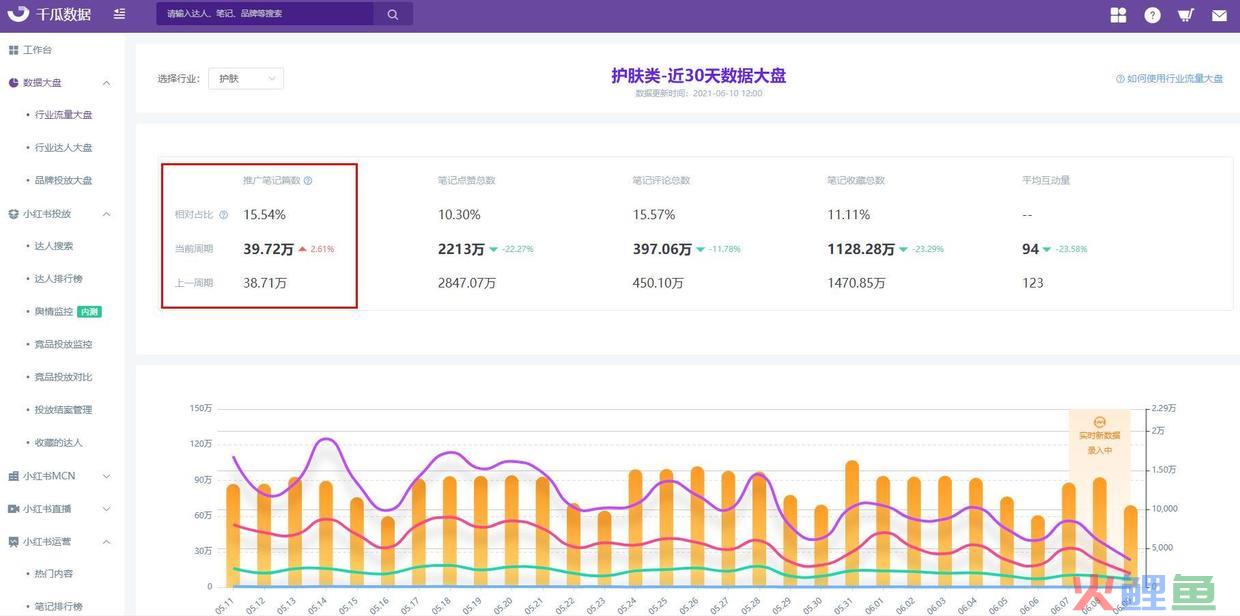Click the 39.72万 current period value
Screen dimensions: 1240x616
pos(268,249)
